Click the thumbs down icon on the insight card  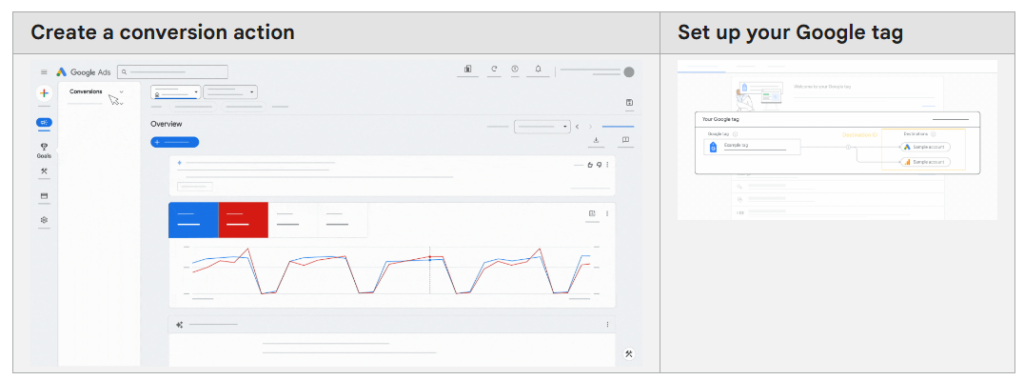point(599,165)
